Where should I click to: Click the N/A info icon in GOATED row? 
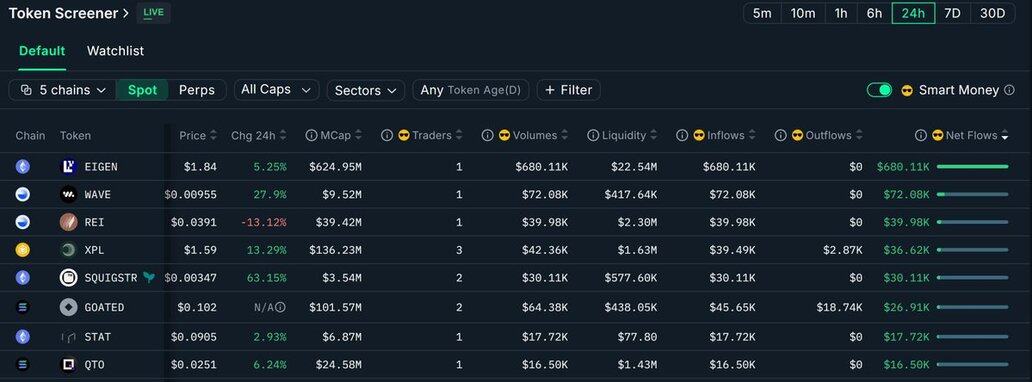[x=280, y=307]
